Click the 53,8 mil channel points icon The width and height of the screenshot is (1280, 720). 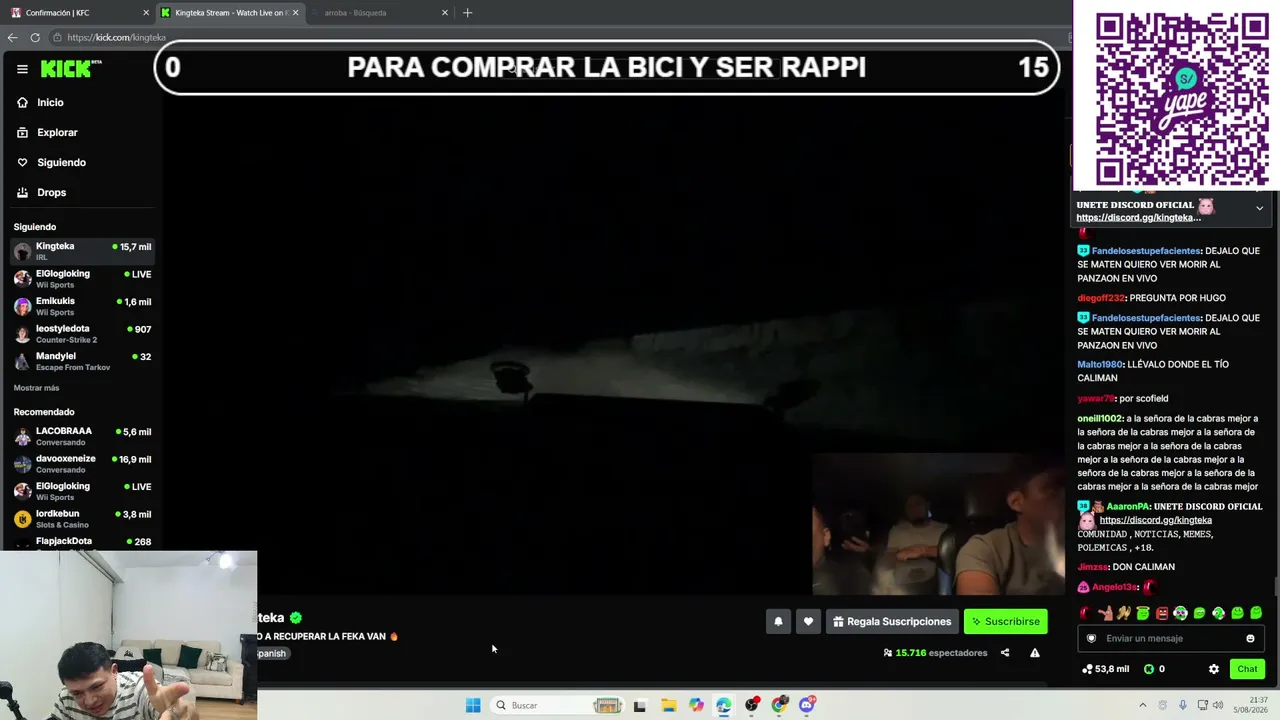coord(1087,669)
